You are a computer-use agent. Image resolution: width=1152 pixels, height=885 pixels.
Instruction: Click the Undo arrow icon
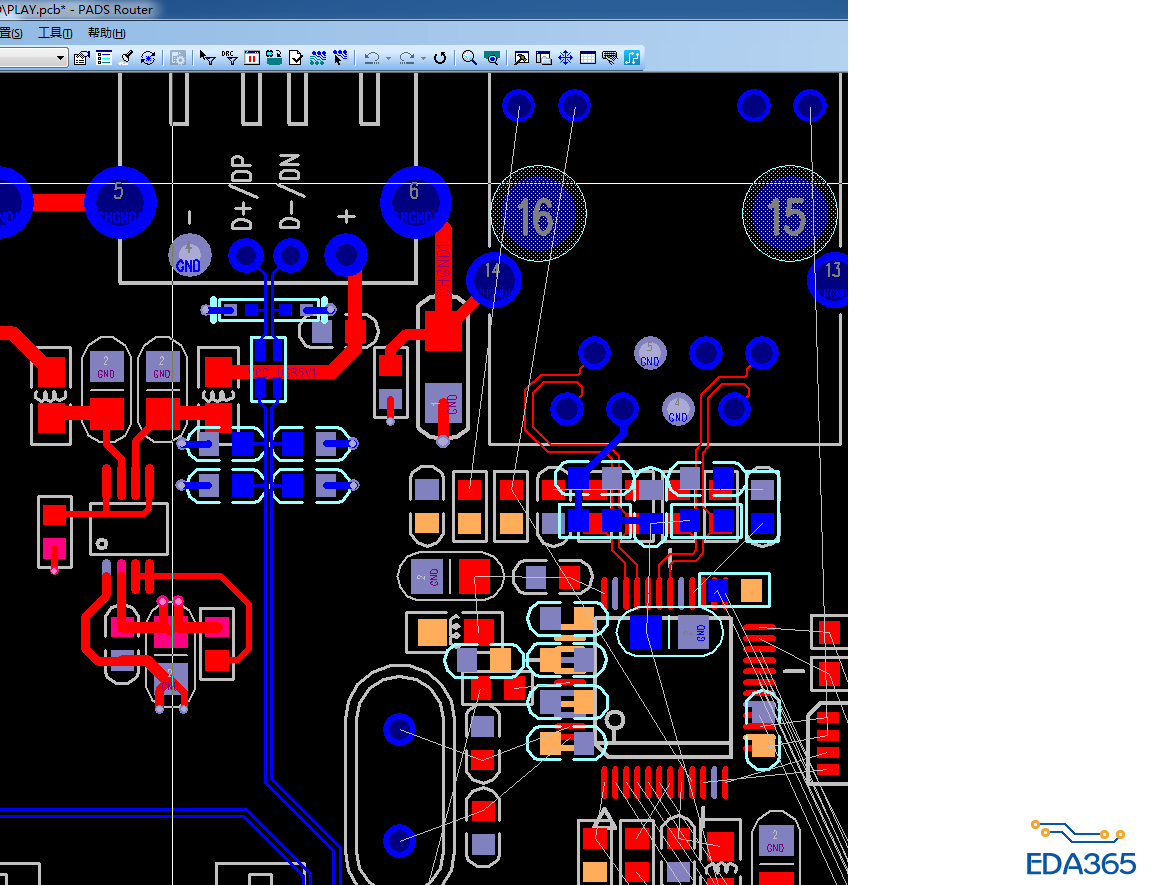click(x=372, y=57)
